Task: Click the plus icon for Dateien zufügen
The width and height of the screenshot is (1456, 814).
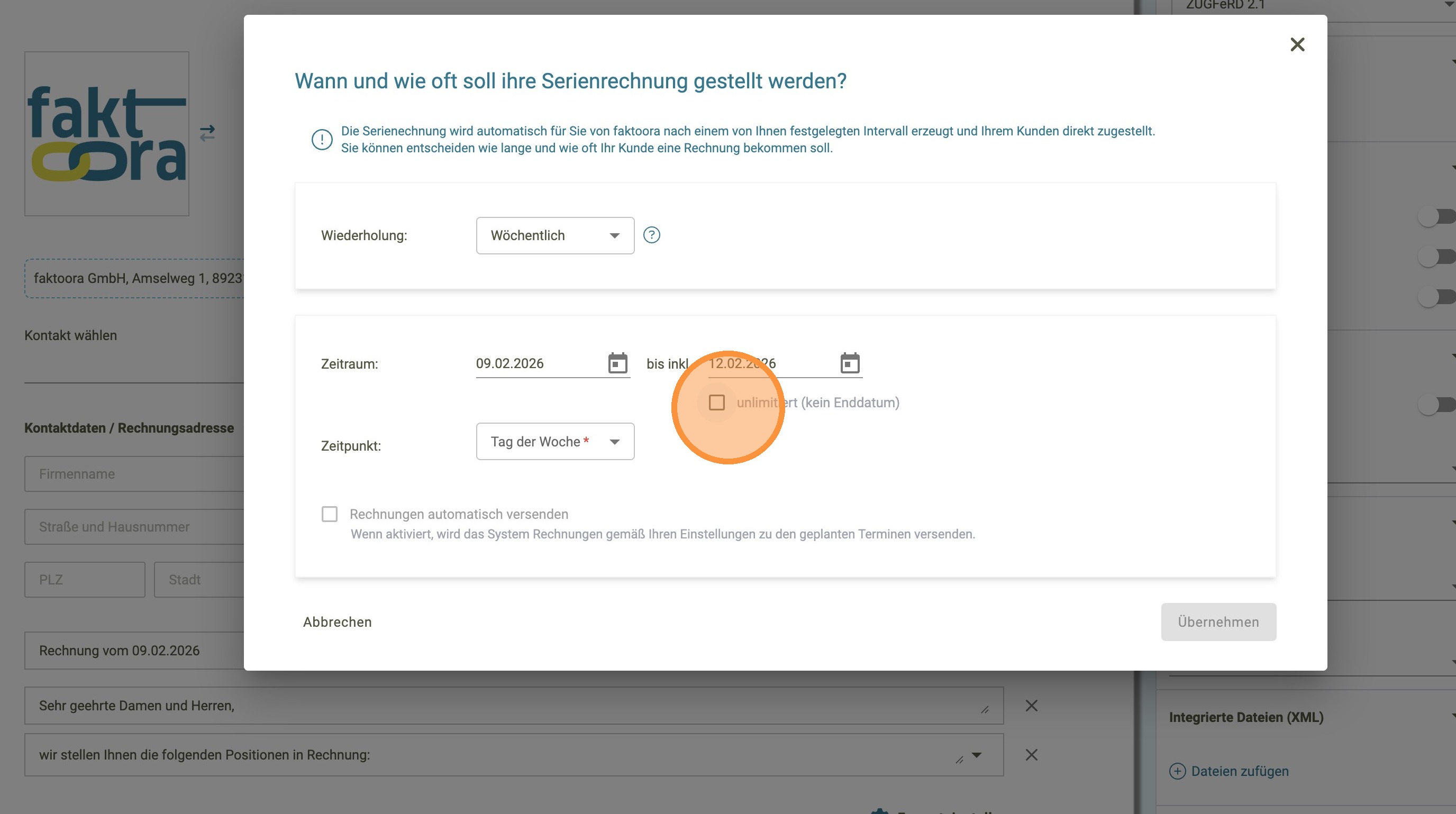Action: [1177, 771]
